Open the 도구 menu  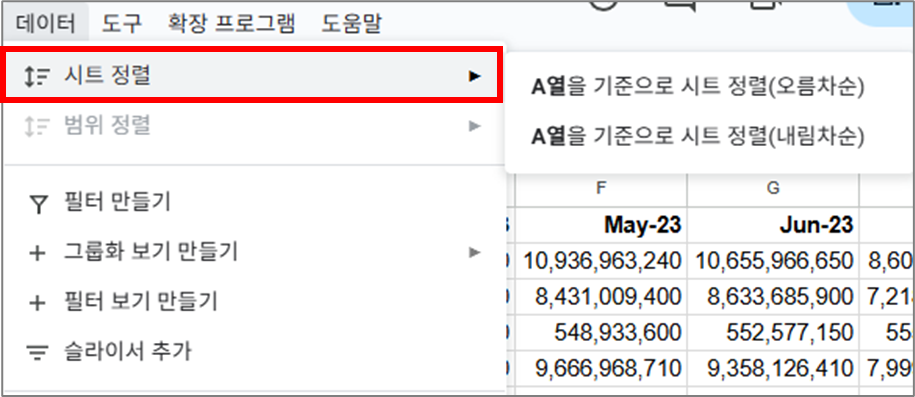click(122, 23)
